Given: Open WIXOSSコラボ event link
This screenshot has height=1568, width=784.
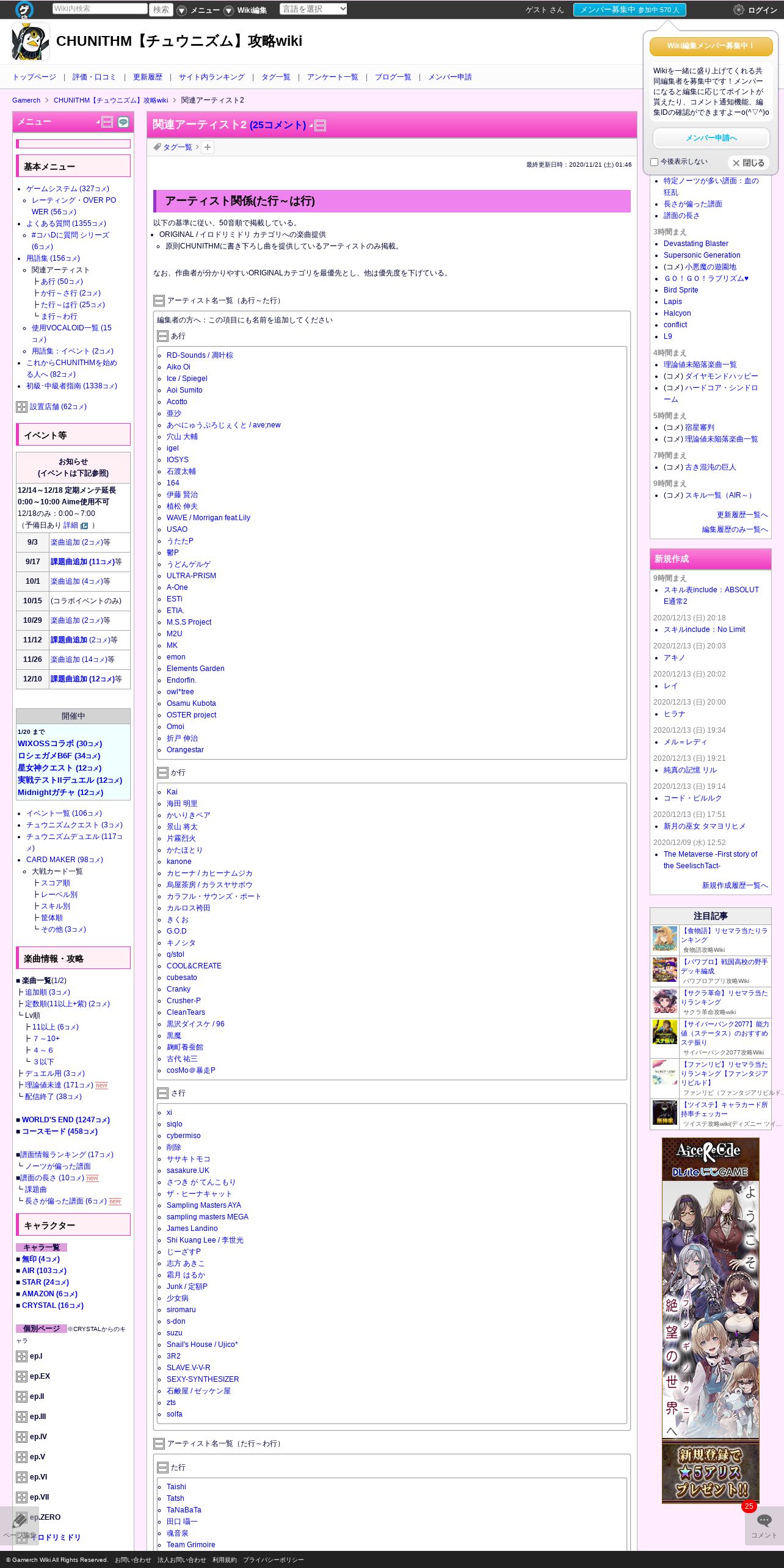Looking at the screenshot, I should click(60, 744).
